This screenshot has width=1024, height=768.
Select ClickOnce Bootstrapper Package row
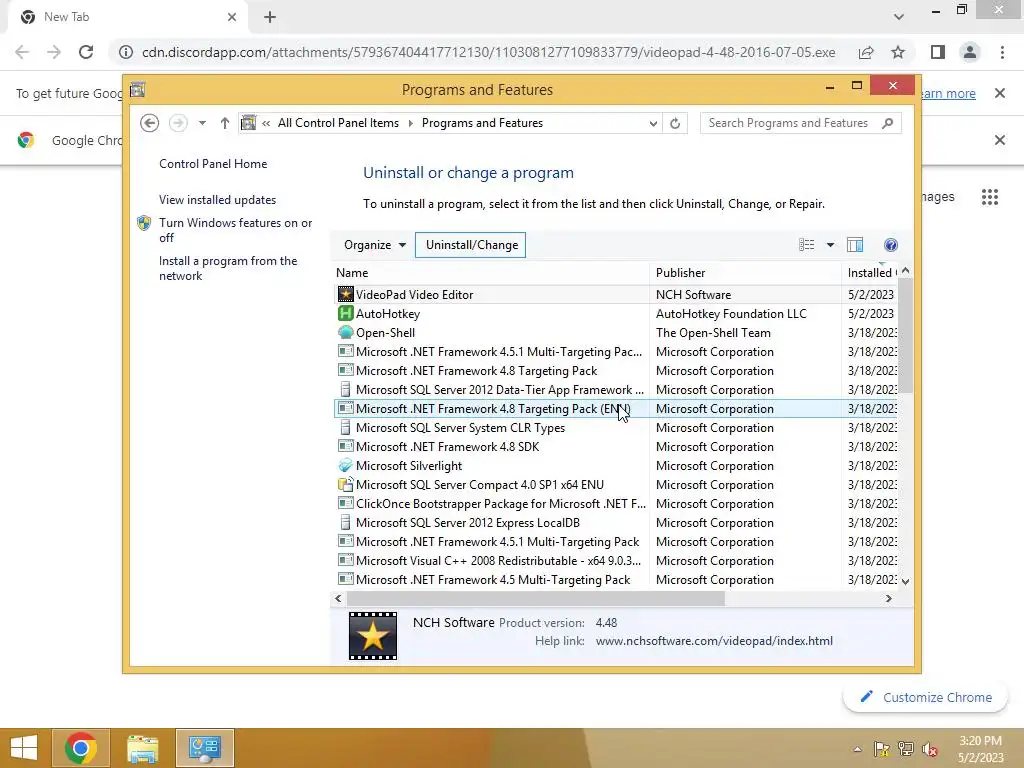coord(615,504)
